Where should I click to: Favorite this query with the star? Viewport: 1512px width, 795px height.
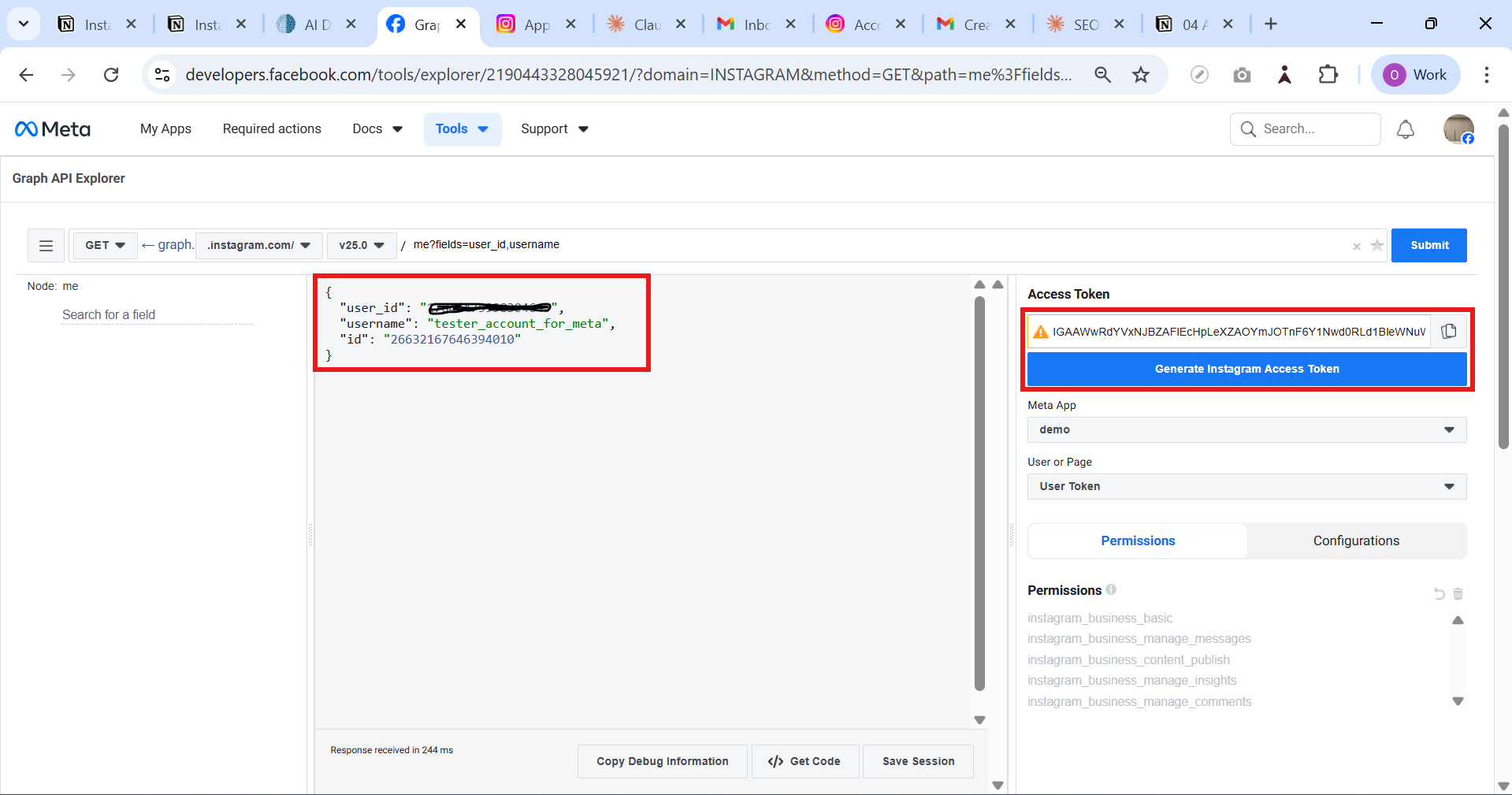[1377, 246]
